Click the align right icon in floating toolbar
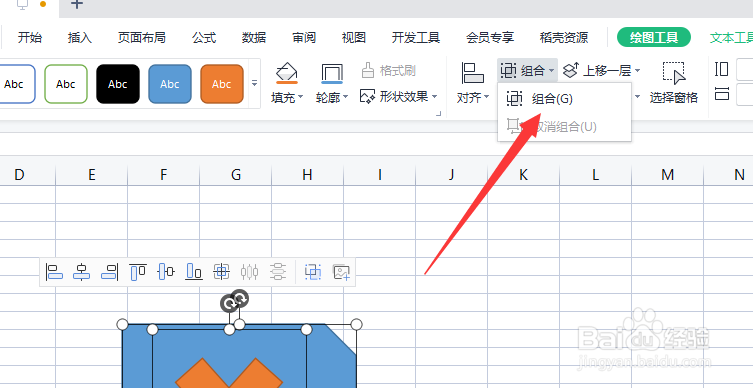The width and height of the screenshot is (753, 388). pyautogui.click(x=109, y=272)
